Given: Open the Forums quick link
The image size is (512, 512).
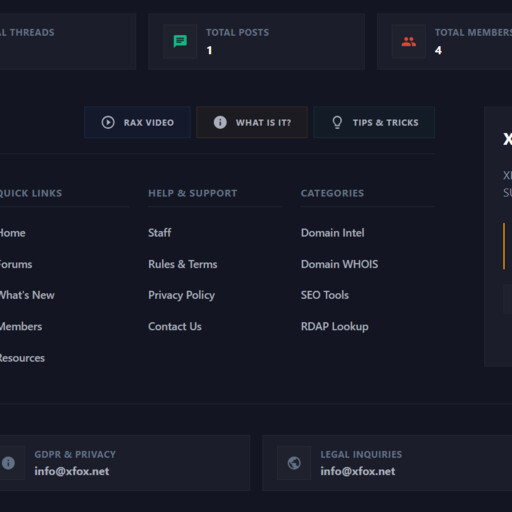Looking at the screenshot, I should pos(16,264).
